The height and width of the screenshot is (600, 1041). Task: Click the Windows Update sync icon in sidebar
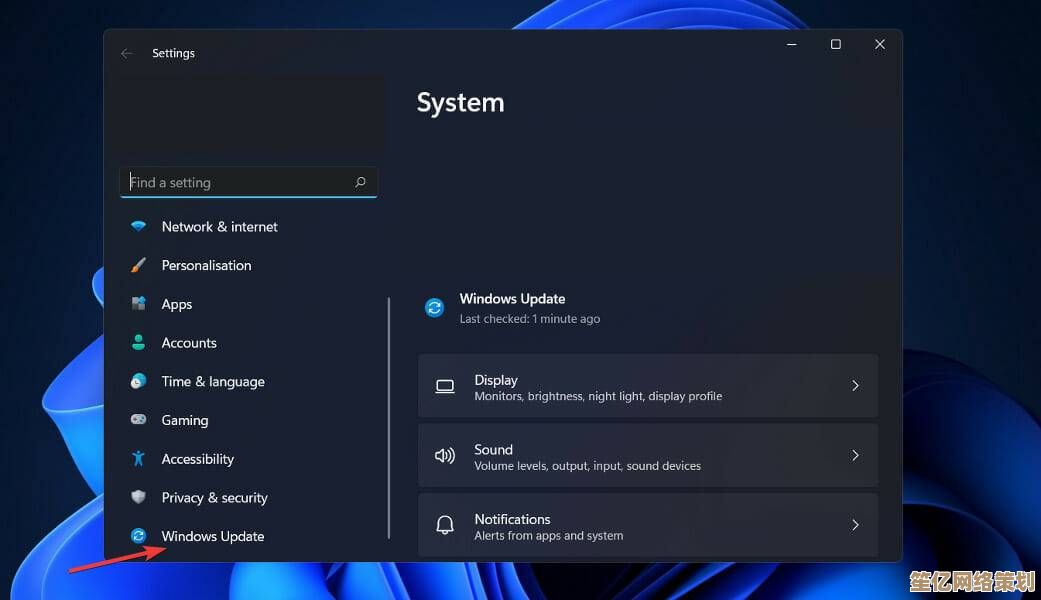(x=138, y=536)
